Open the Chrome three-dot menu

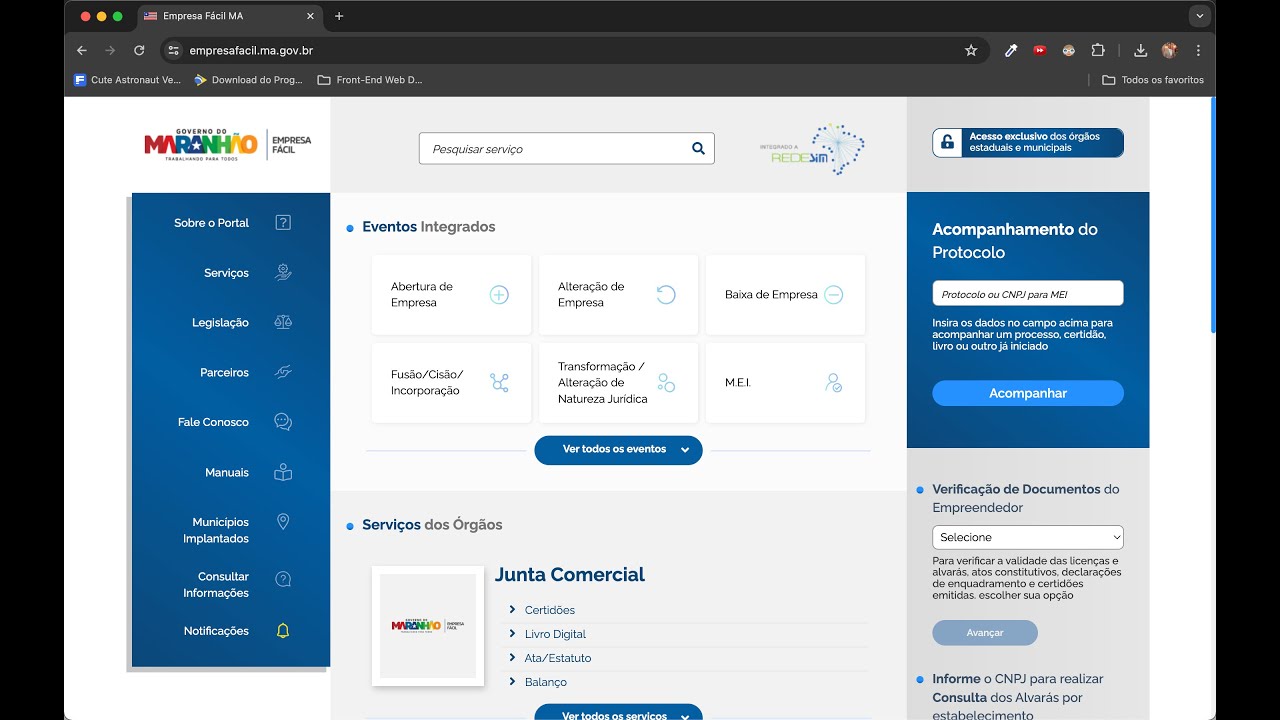[x=1198, y=50]
